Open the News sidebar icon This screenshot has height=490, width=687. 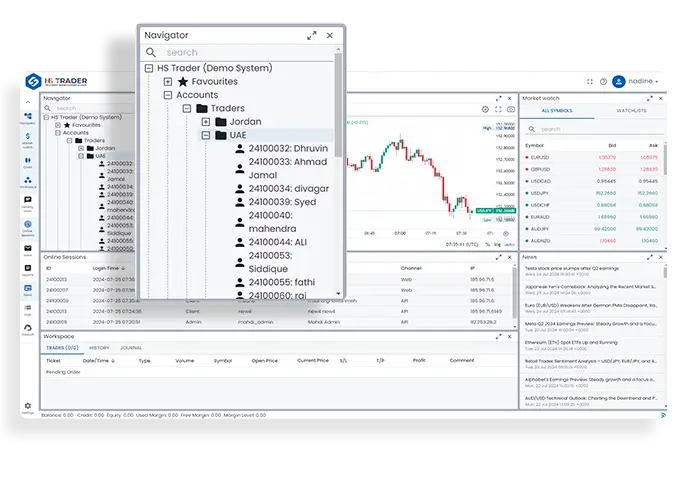(28, 289)
